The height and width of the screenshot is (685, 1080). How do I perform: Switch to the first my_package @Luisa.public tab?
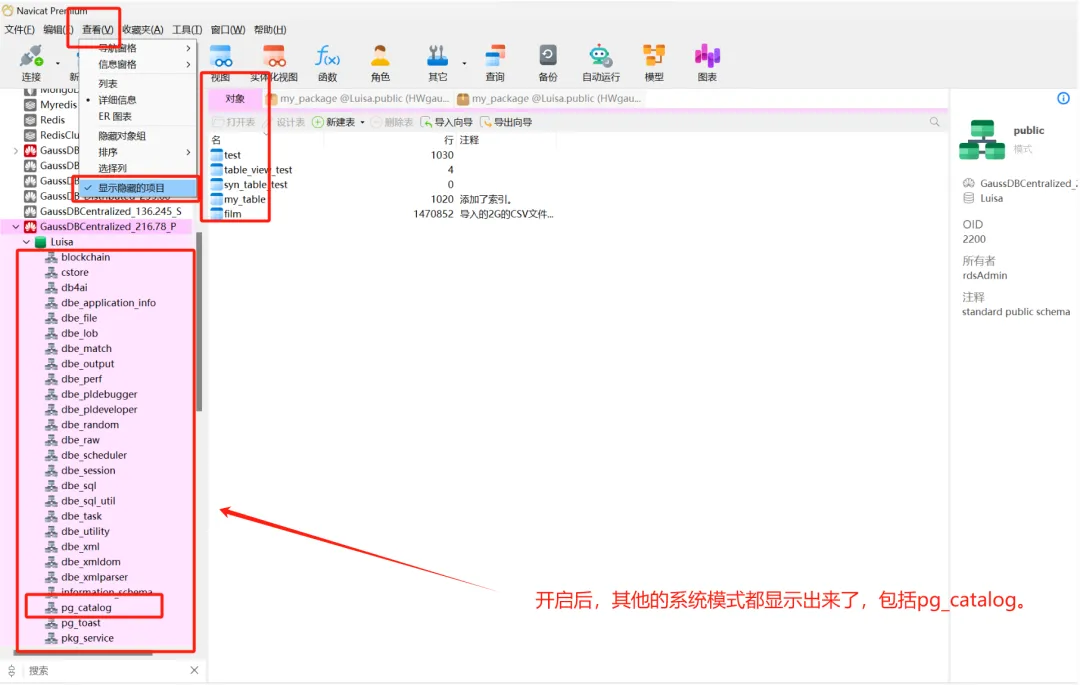358,98
